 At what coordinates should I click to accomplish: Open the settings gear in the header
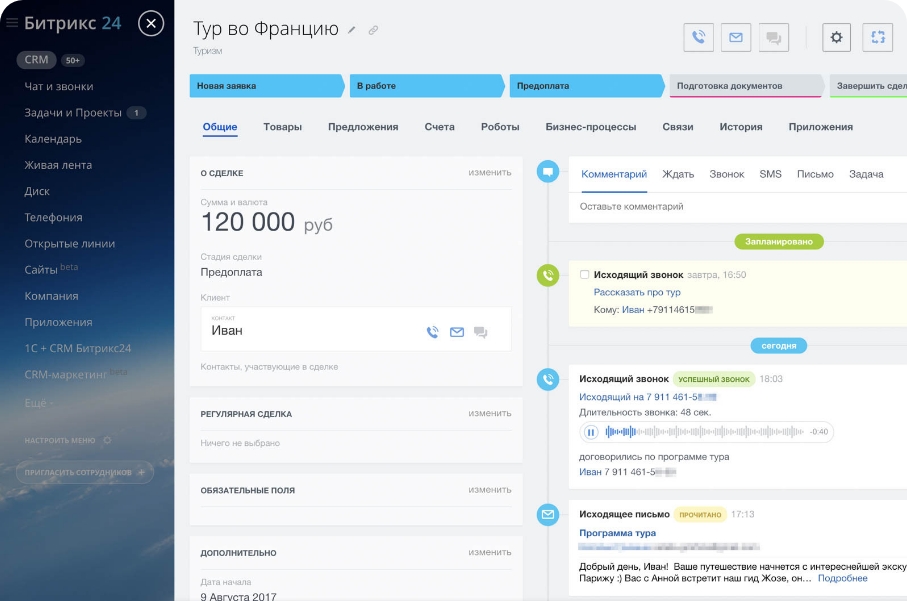coord(837,38)
